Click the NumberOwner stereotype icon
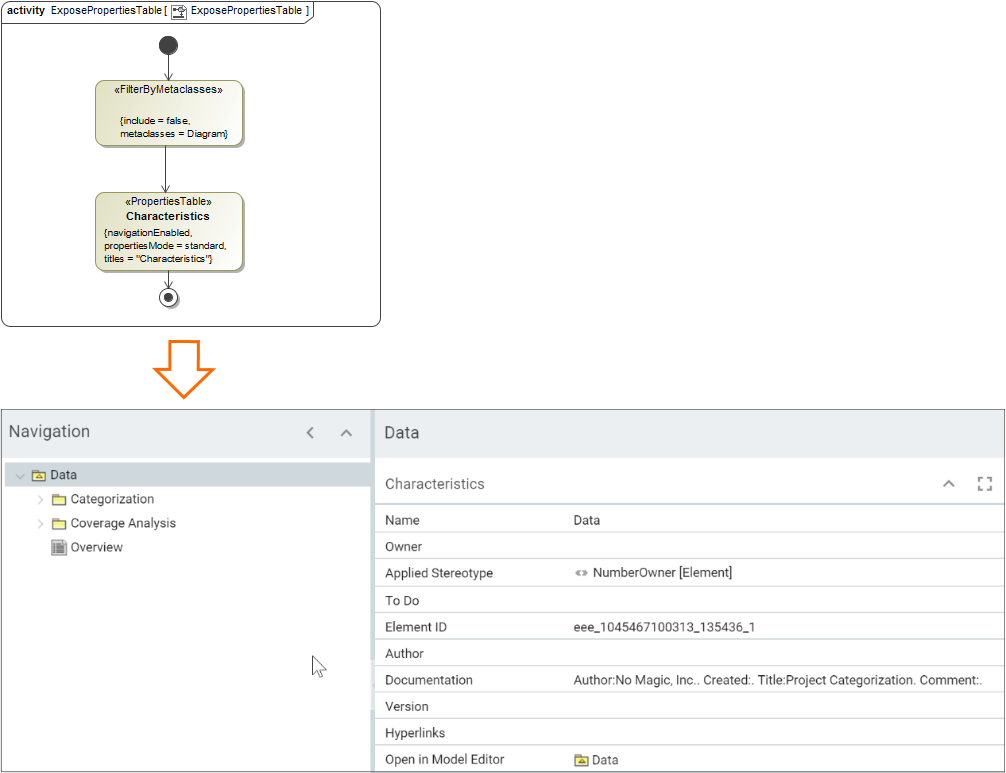 [x=581, y=573]
